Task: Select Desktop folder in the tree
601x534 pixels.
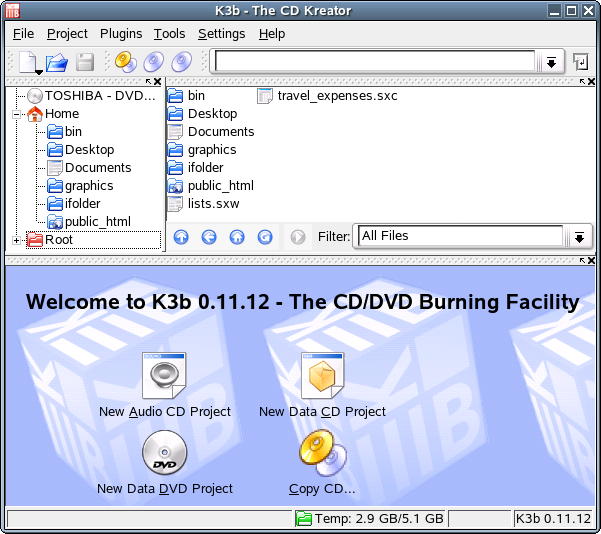Action: 80,150
